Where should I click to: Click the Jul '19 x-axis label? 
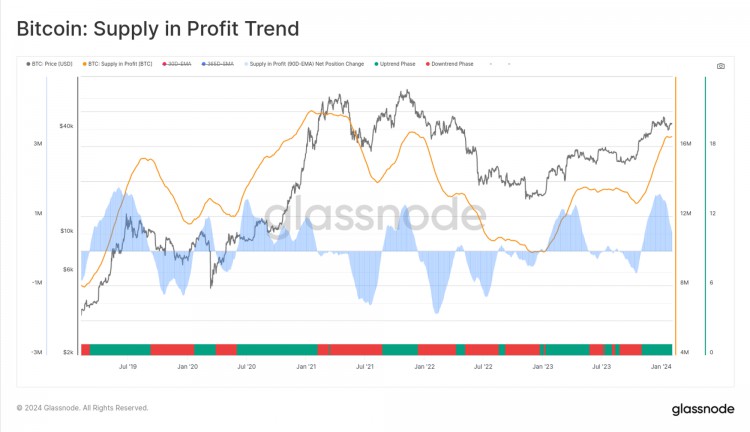[128, 366]
